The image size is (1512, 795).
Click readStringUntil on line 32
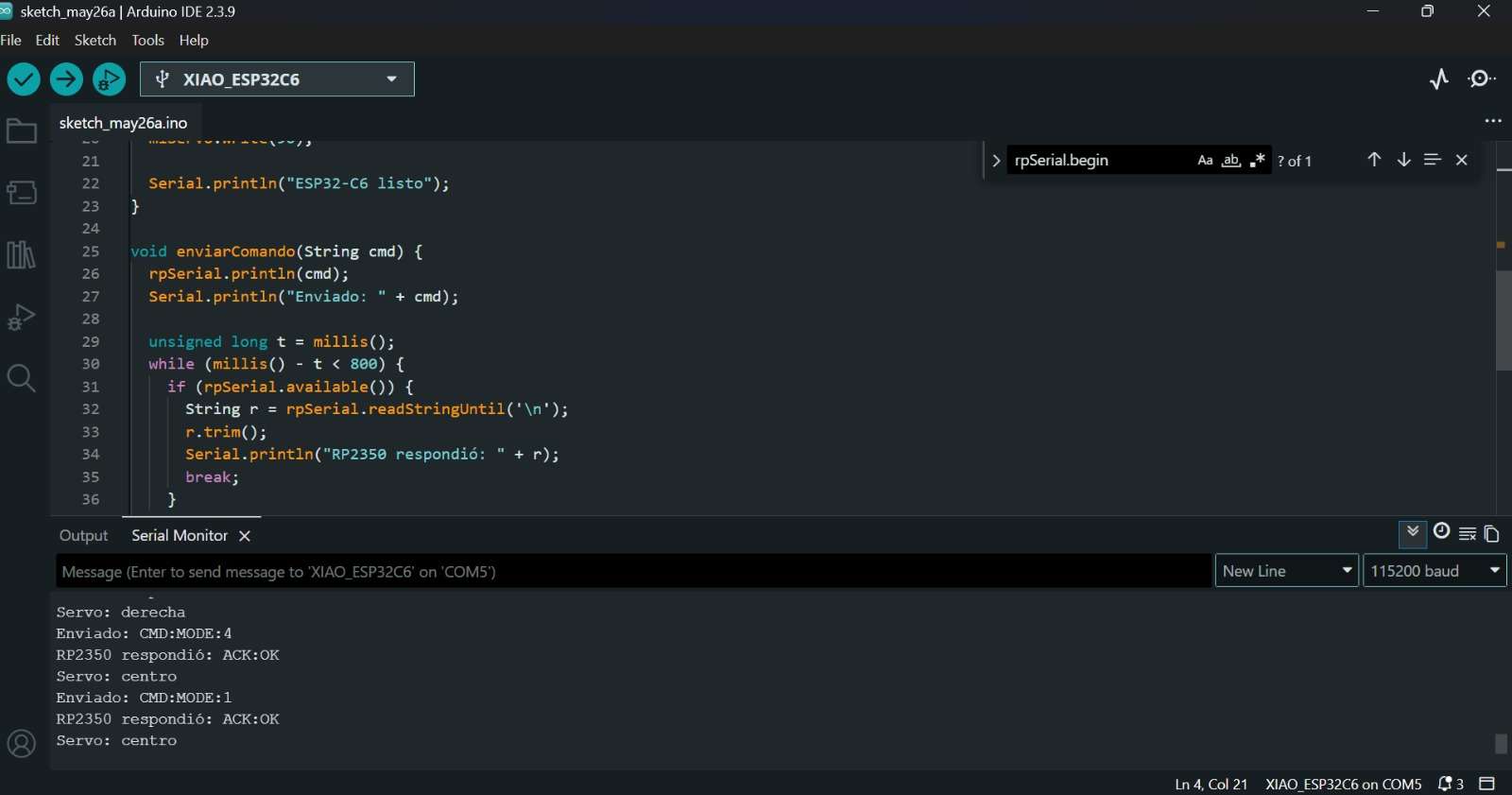[437, 409]
